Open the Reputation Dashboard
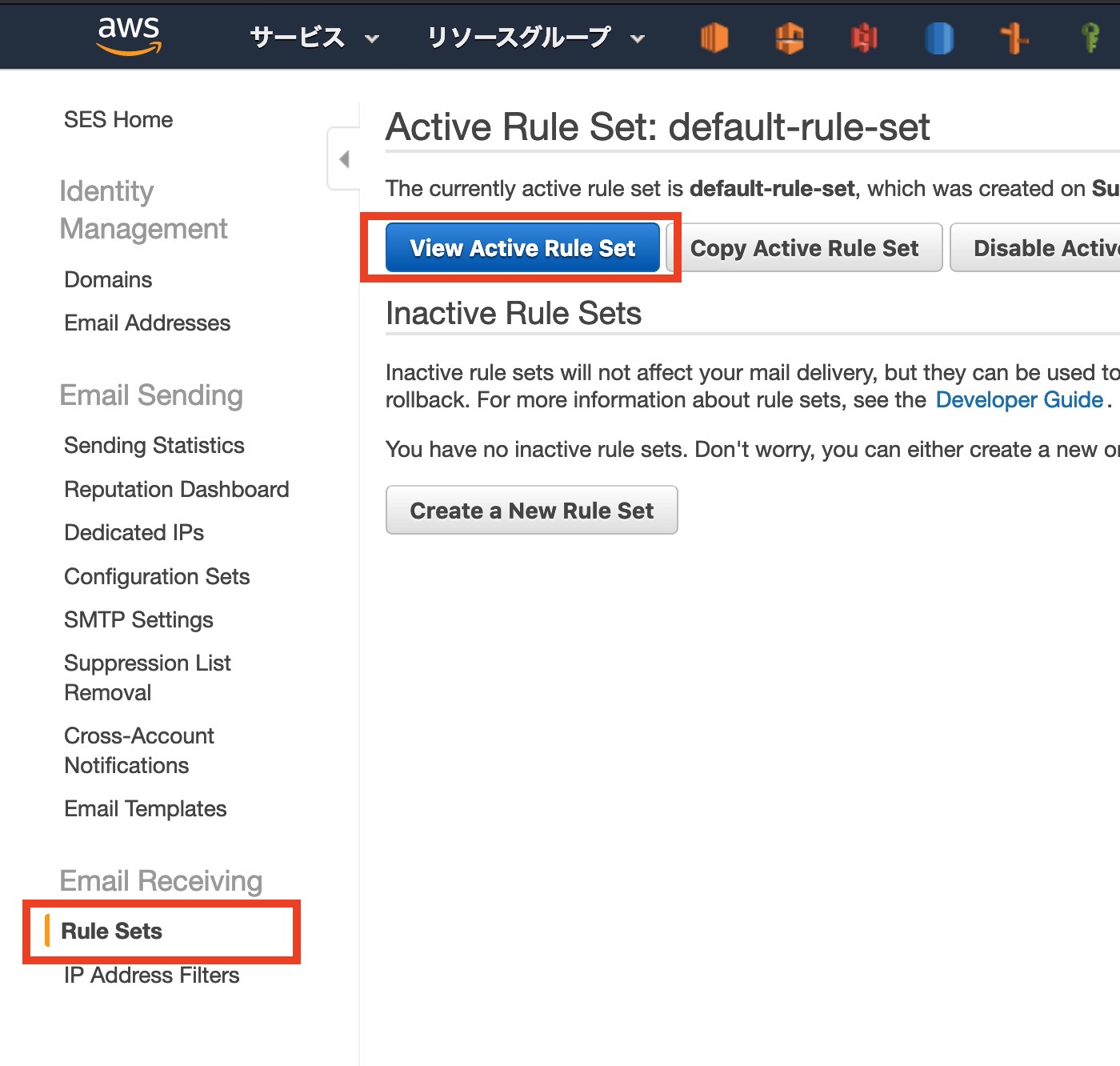The image size is (1120, 1066). click(177, 490)
